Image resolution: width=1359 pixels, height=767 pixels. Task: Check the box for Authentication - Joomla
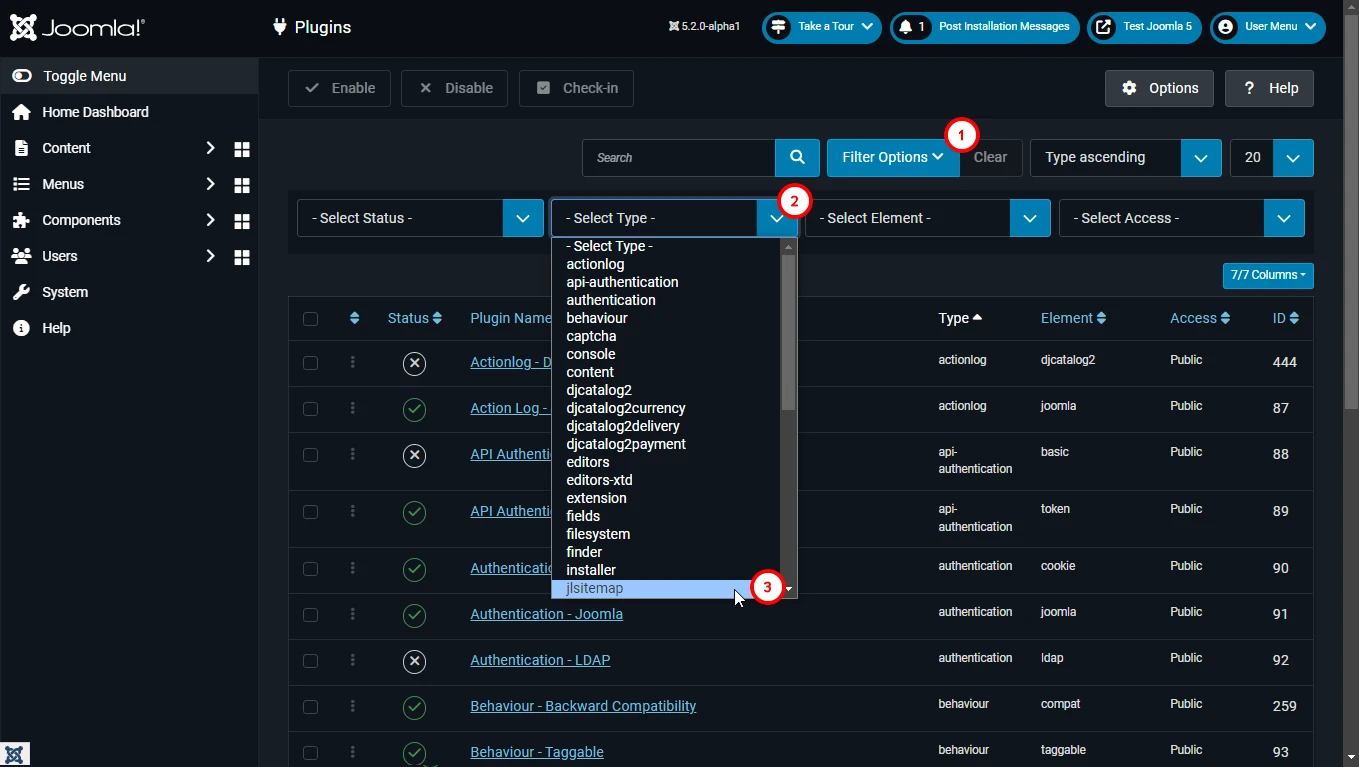tap(310, 615)
